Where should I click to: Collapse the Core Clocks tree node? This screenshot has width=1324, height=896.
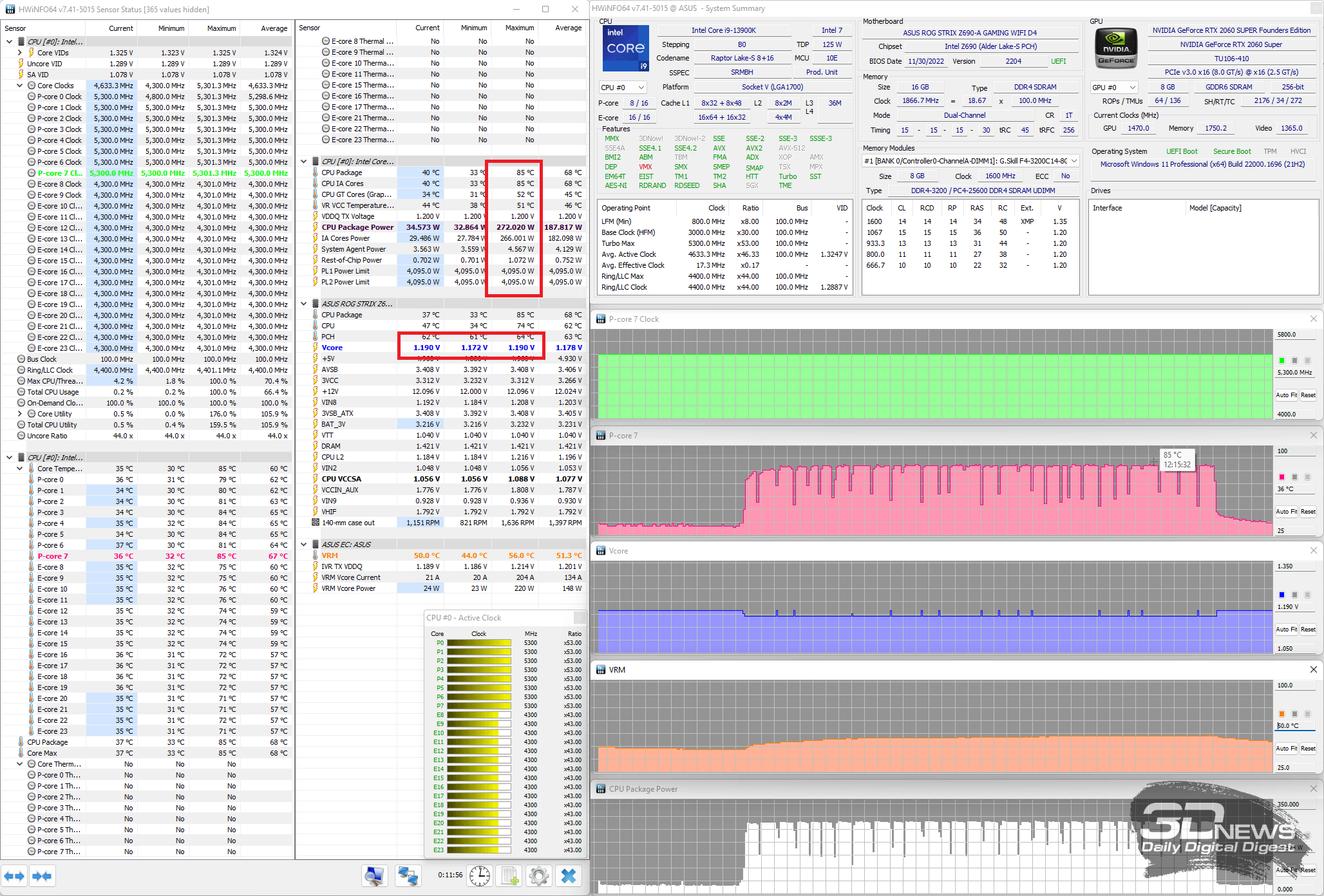pos(20,86)
